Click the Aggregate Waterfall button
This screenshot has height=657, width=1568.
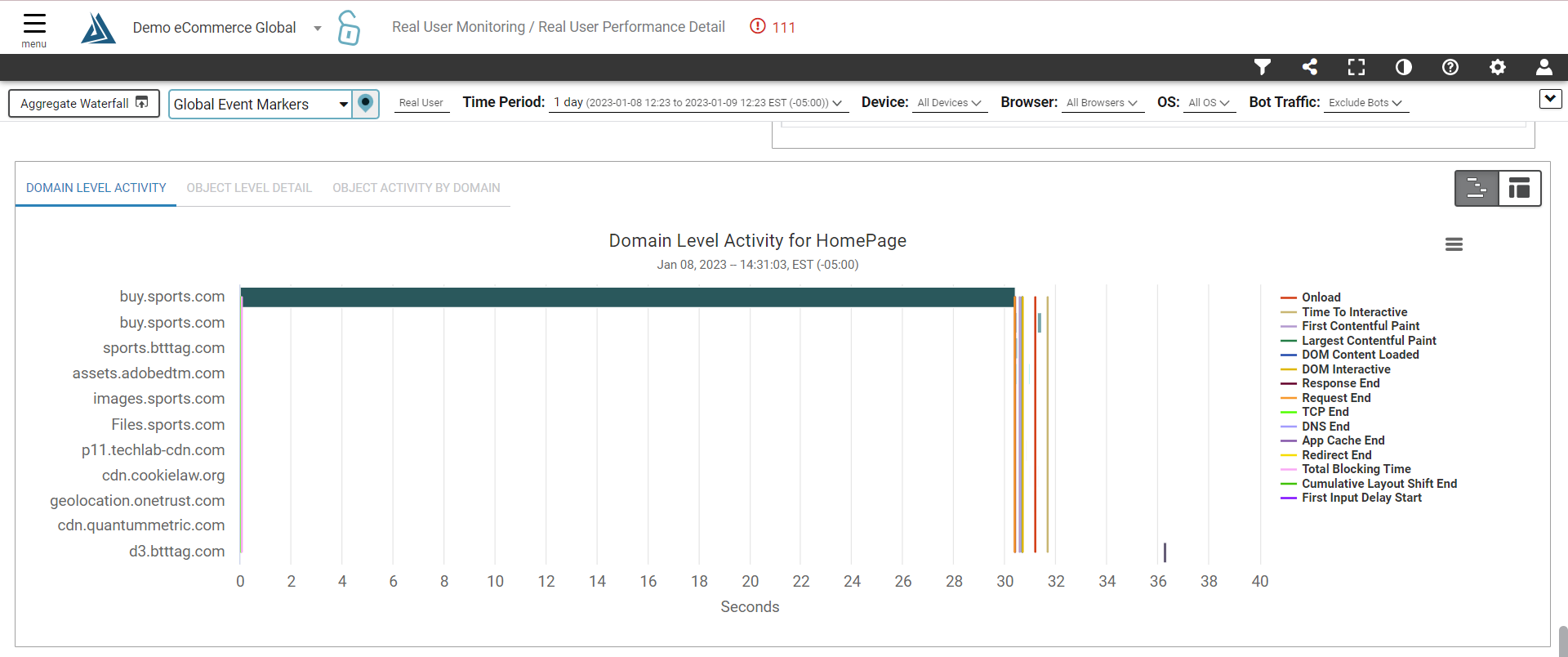[84, 104]
